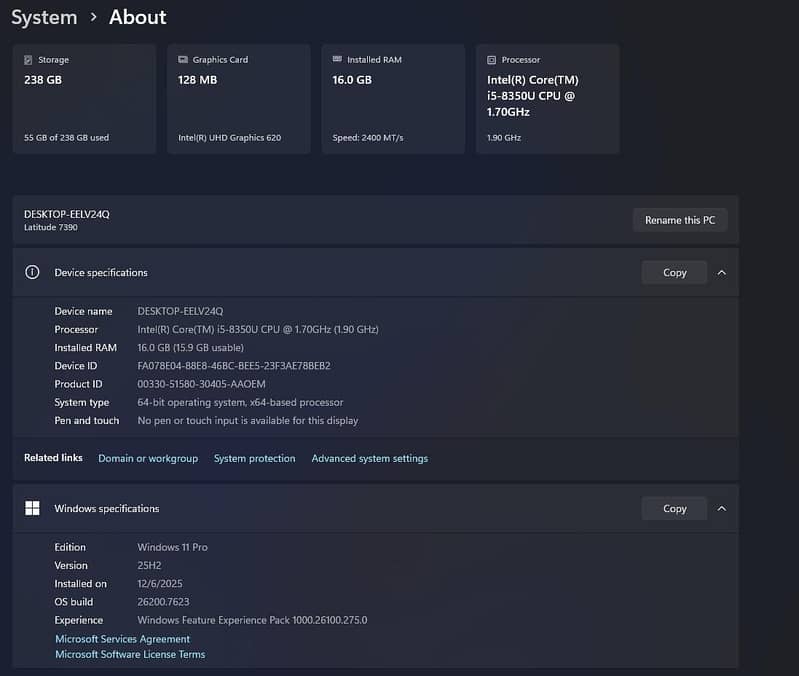
Task: Click the Windows logo beside Windows specifications
Action: click(32, 508)
